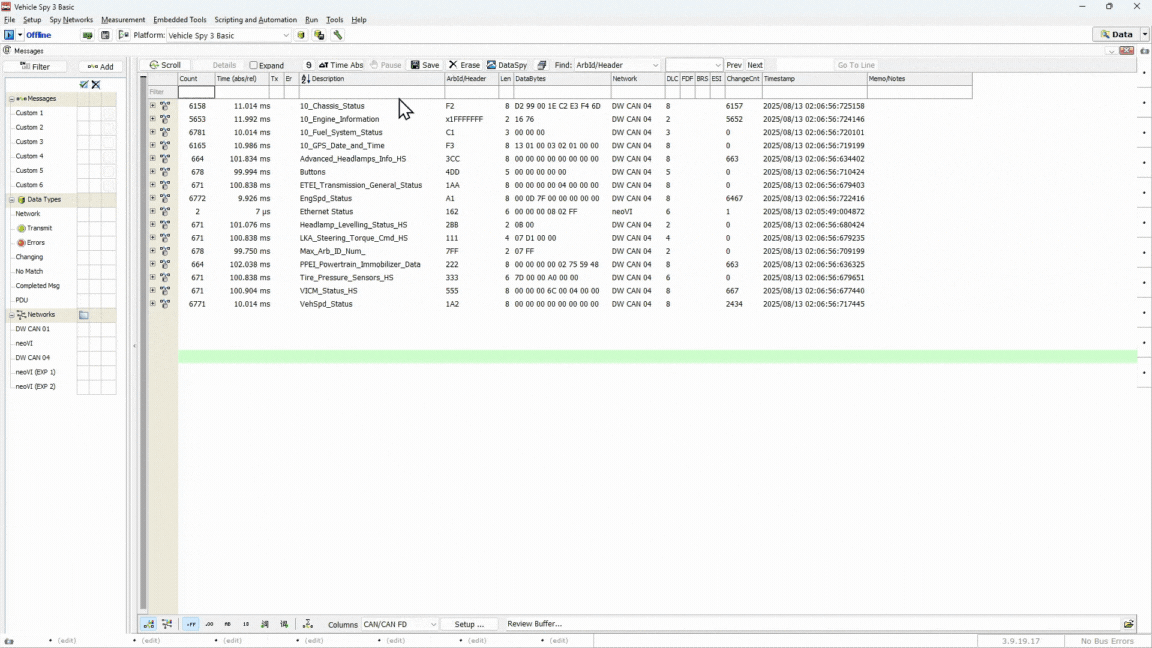The width and height of the screenshot is (1152, 648).
Task: Switch to hexadecimal display format icon
Action: coord(191,624)
